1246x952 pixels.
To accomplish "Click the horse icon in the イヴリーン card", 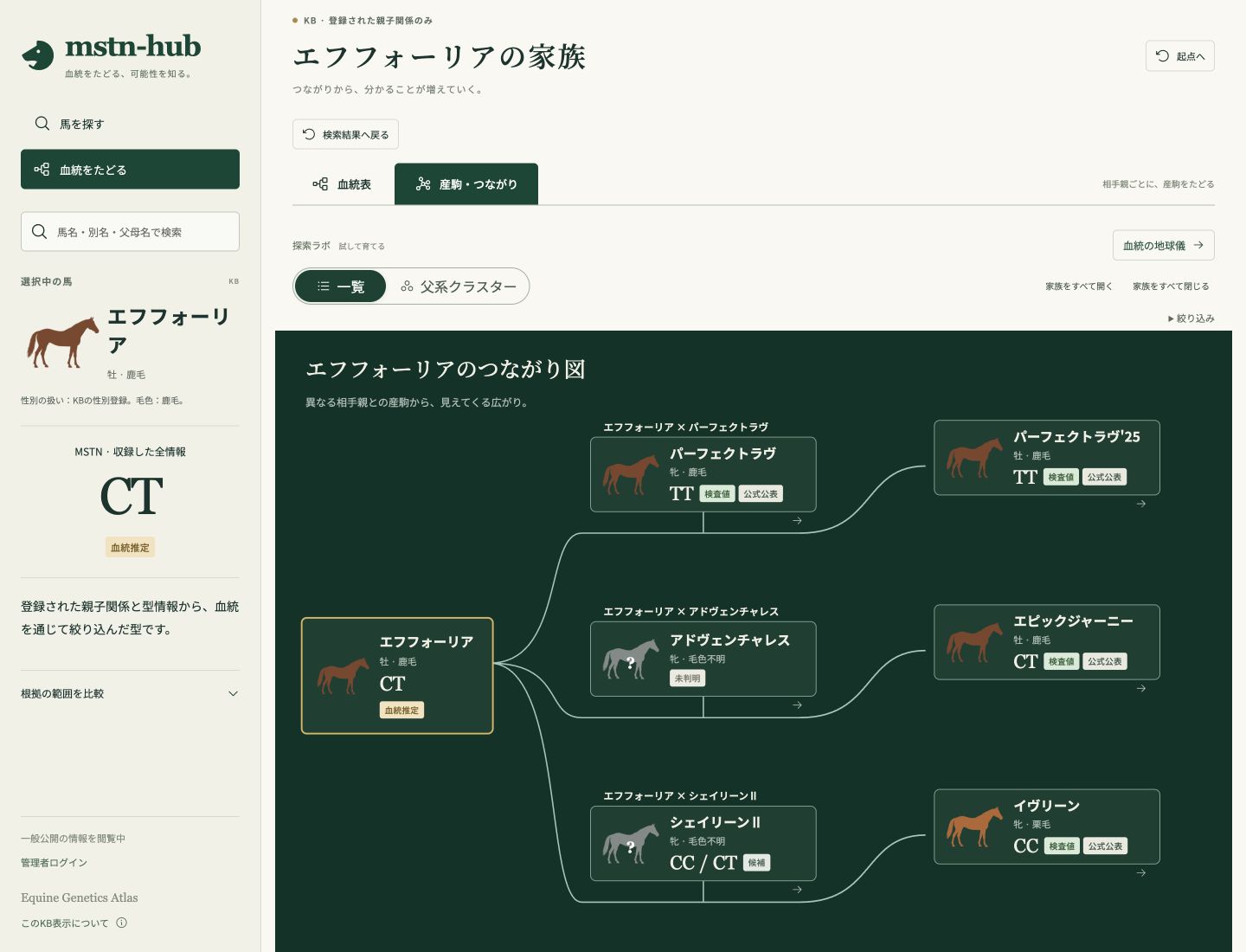I will (x=974, y=827).
